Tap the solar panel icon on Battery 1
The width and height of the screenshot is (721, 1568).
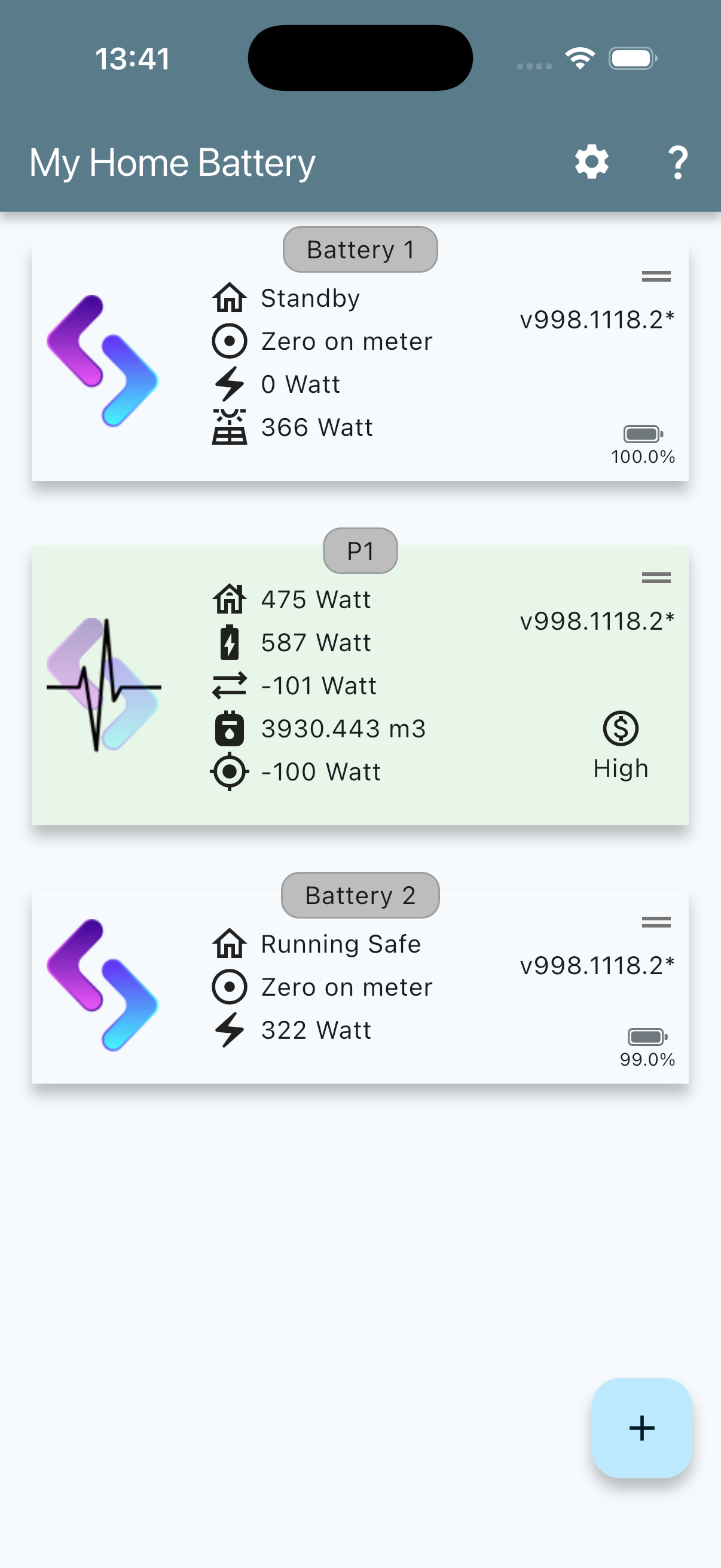(x=230, y=428)
